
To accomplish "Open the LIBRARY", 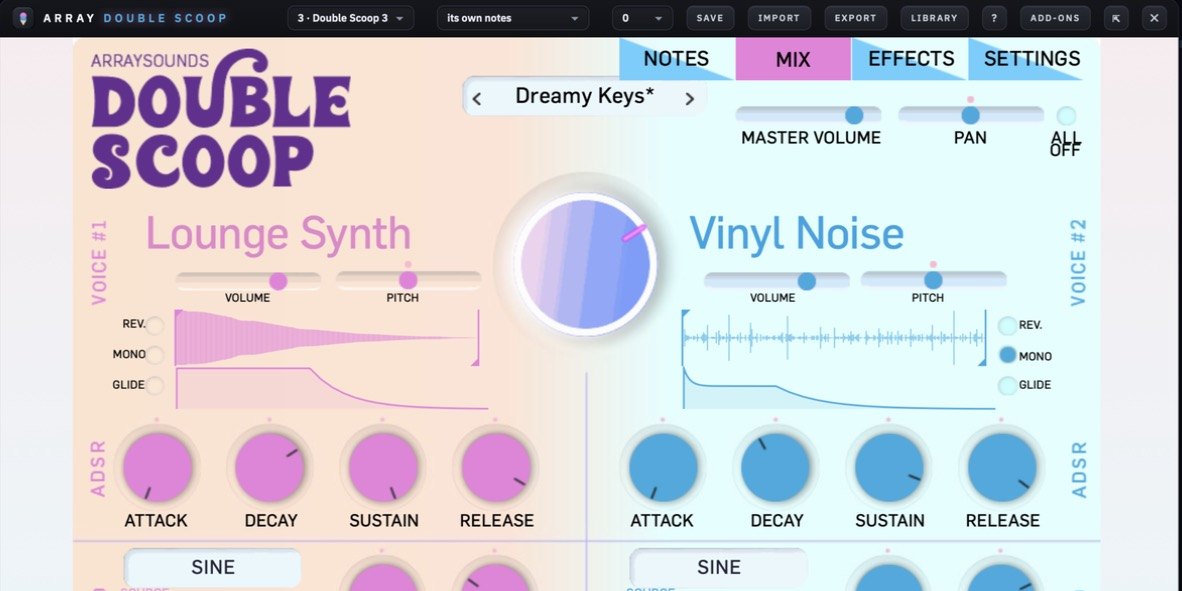I will 934,18.
